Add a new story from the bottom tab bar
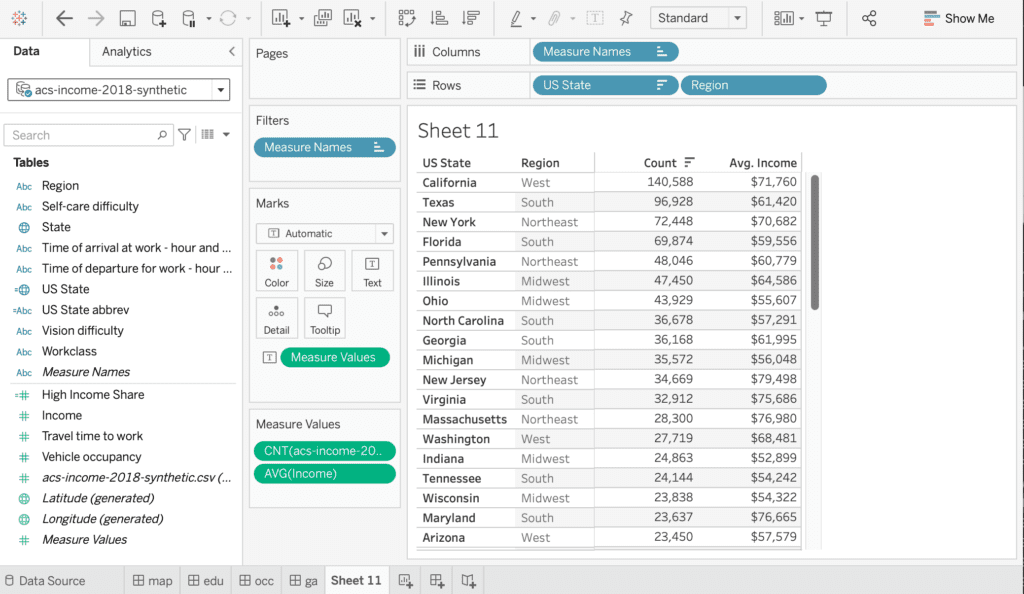1024x594 pixels. 468,580
